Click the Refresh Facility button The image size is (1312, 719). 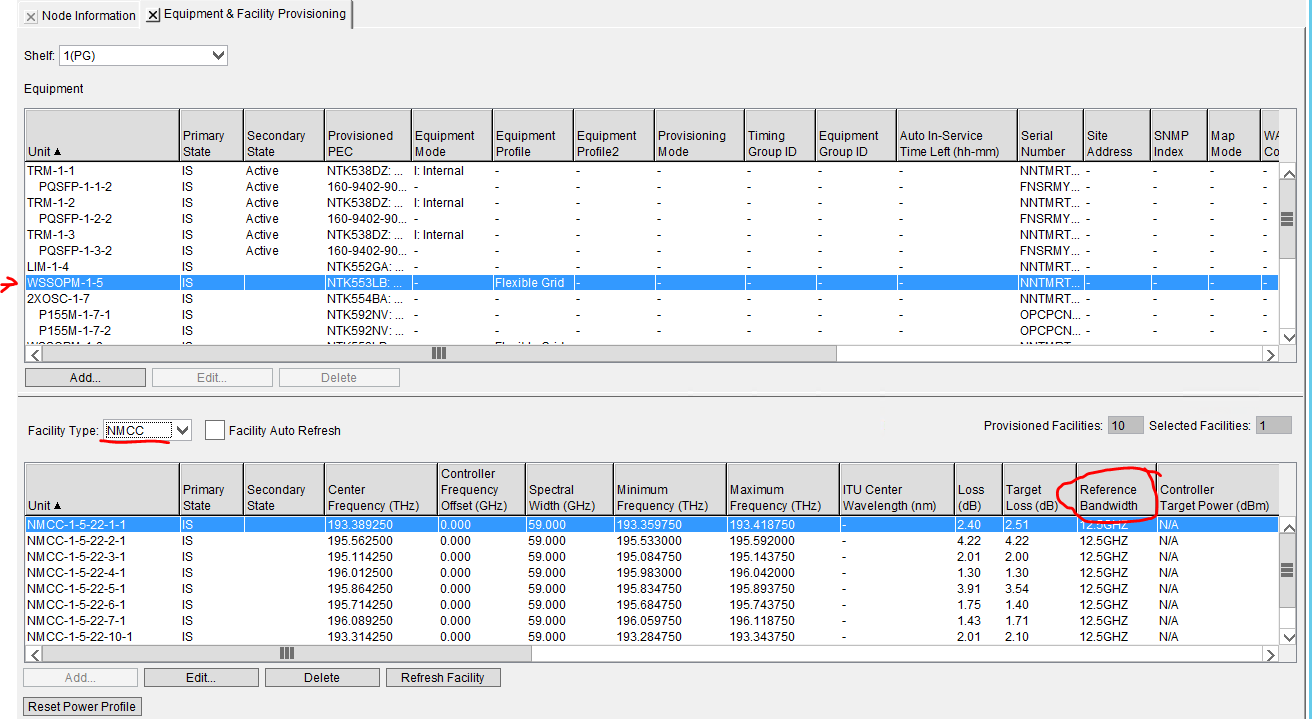point(443,677)
